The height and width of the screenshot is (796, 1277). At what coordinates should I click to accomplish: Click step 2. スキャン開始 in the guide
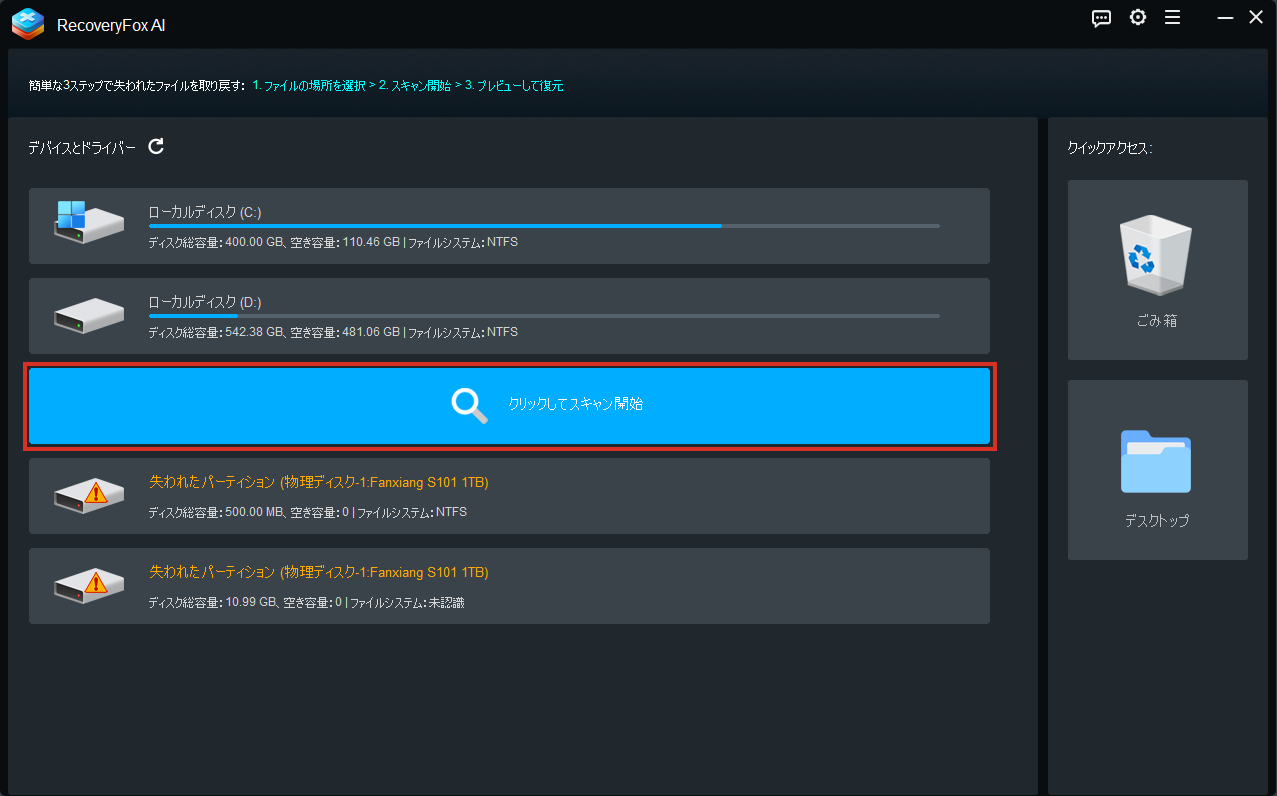click(x=414, y=86)
